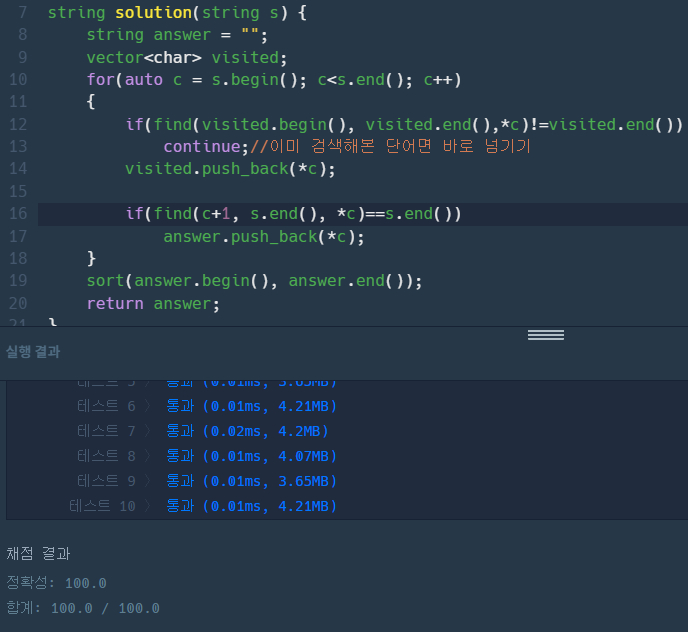Select 테스트 9 통과 result text
Screen dimensions: 688x632
coord(250,481)
